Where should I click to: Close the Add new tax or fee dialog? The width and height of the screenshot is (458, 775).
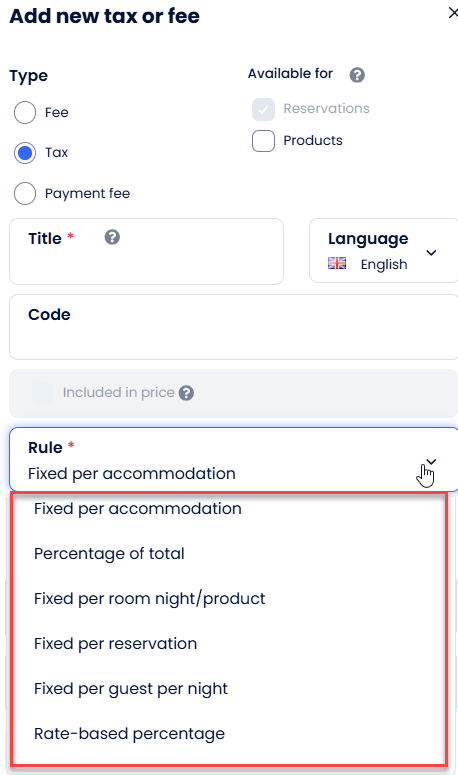(453, 13)
